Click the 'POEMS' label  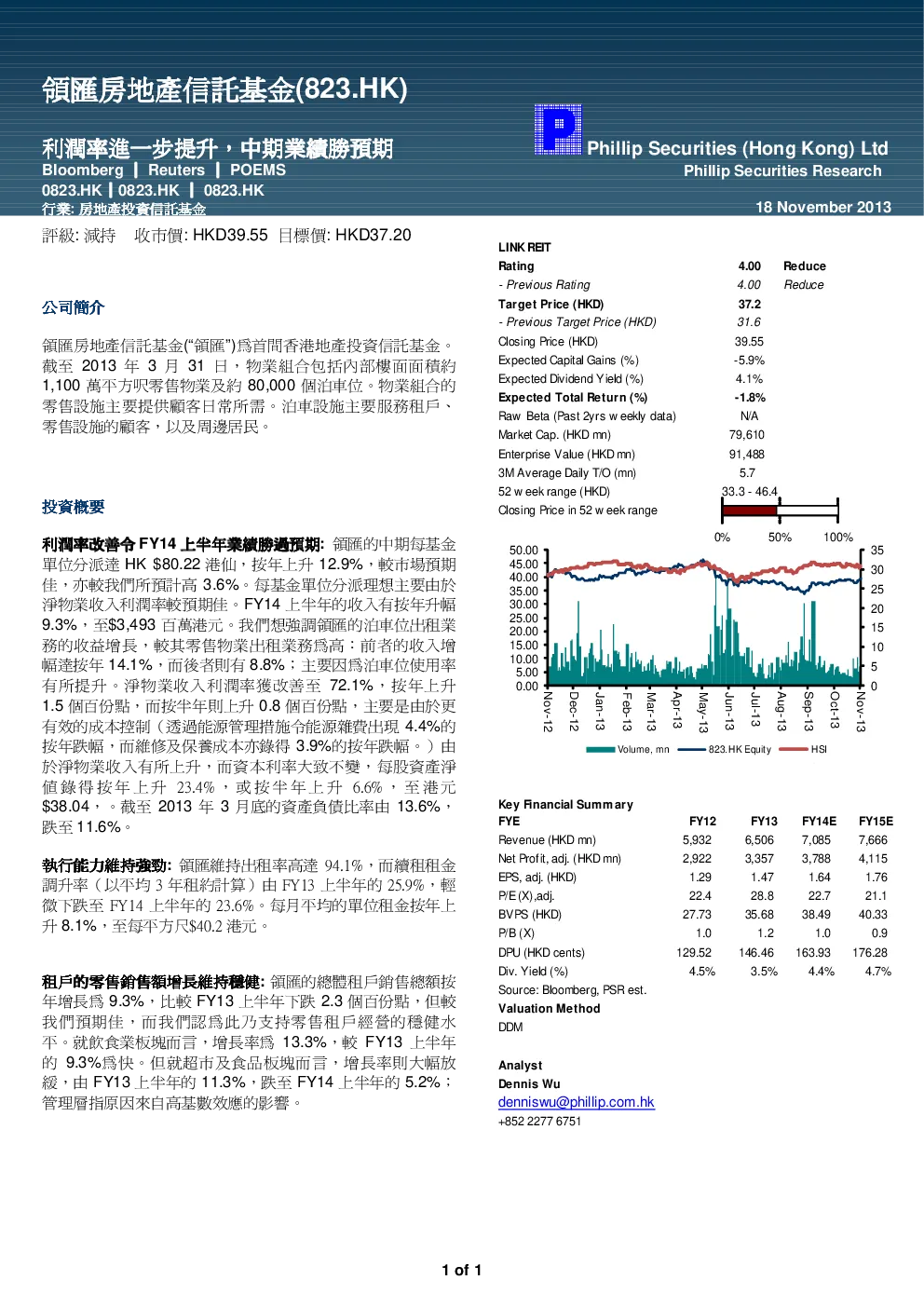pos(258,170)
